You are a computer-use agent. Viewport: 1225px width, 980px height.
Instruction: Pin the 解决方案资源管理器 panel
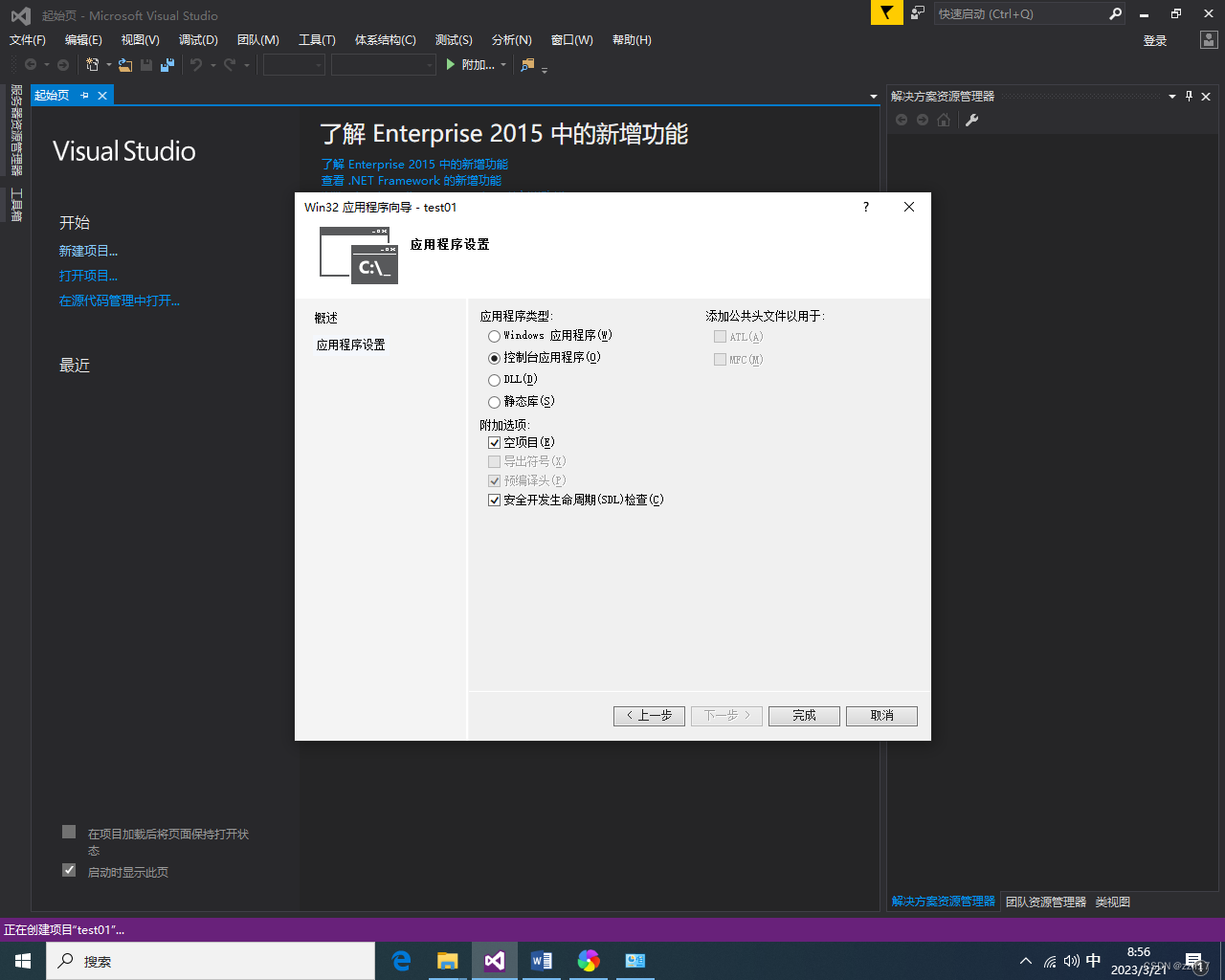[x=1188, y=96]
